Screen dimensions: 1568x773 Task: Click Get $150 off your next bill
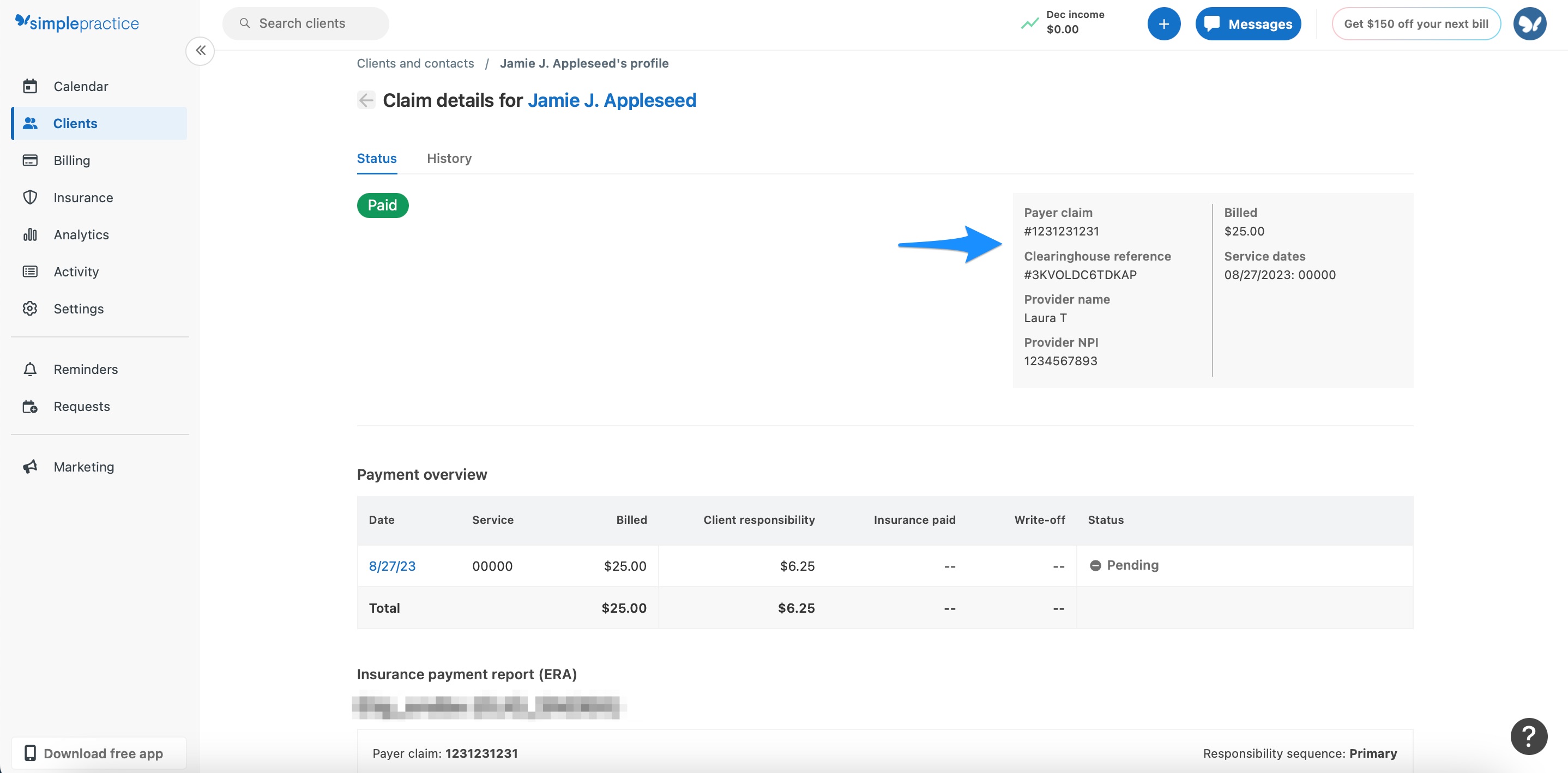(x=1416, y=24)
